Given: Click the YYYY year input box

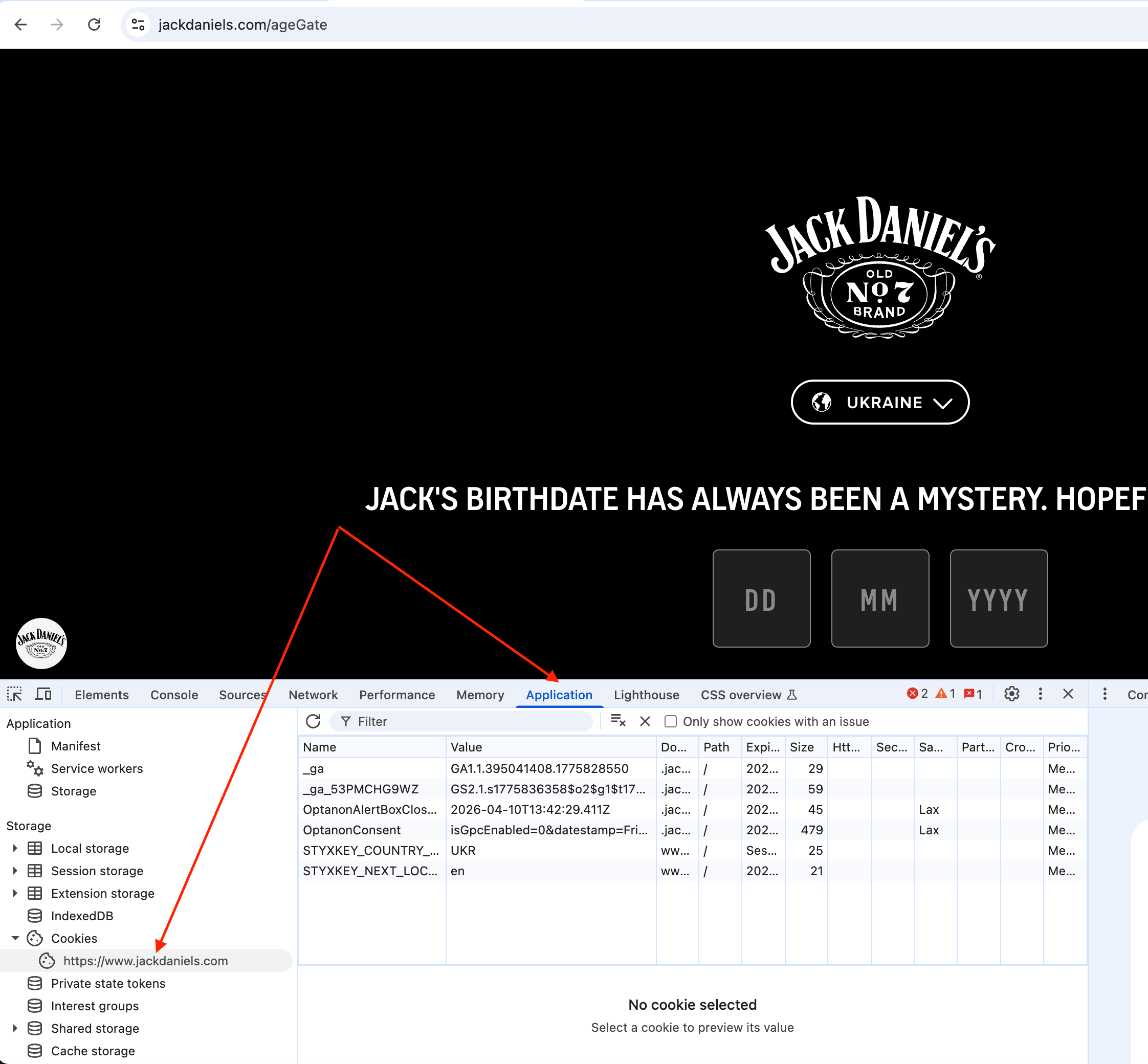Looking at the screenshot, I should [998, 598].
